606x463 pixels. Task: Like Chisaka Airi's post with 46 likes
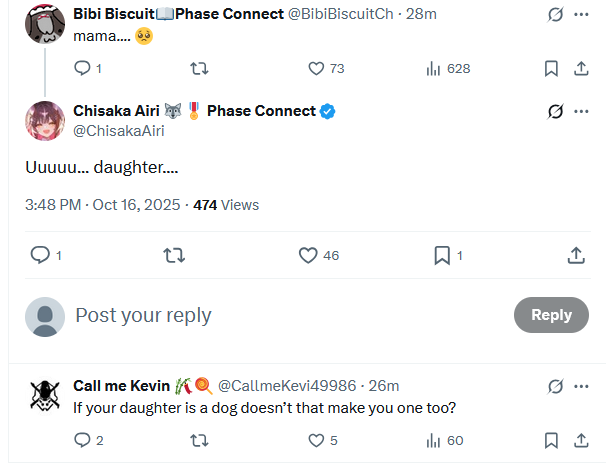(309, 255)
